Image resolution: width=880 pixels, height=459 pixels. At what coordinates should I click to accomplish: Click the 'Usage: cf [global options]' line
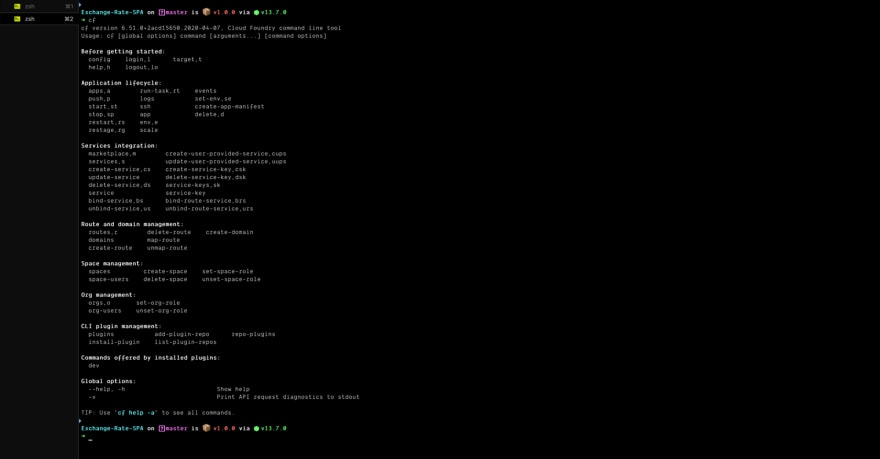pos(204,35)
